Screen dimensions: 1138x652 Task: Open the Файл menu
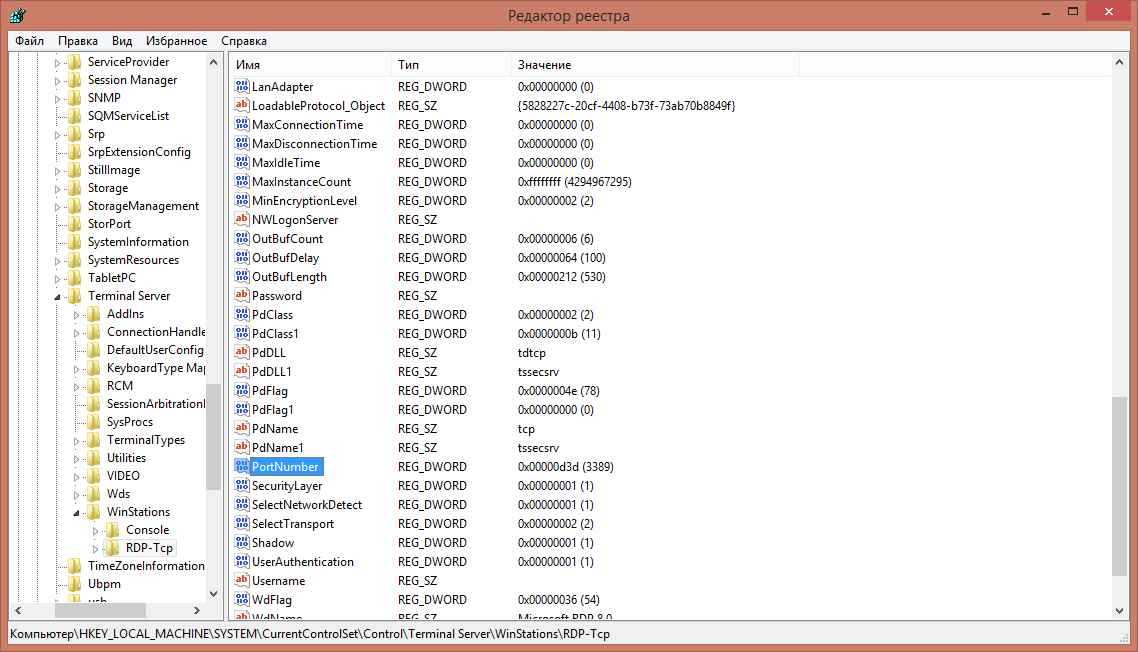point(29,41)
